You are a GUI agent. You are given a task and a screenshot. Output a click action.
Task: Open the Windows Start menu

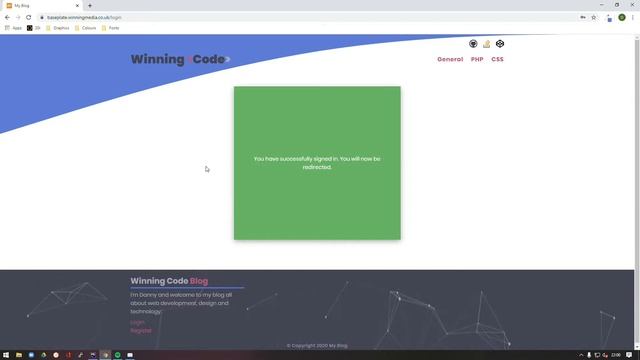tap(6, 355)
